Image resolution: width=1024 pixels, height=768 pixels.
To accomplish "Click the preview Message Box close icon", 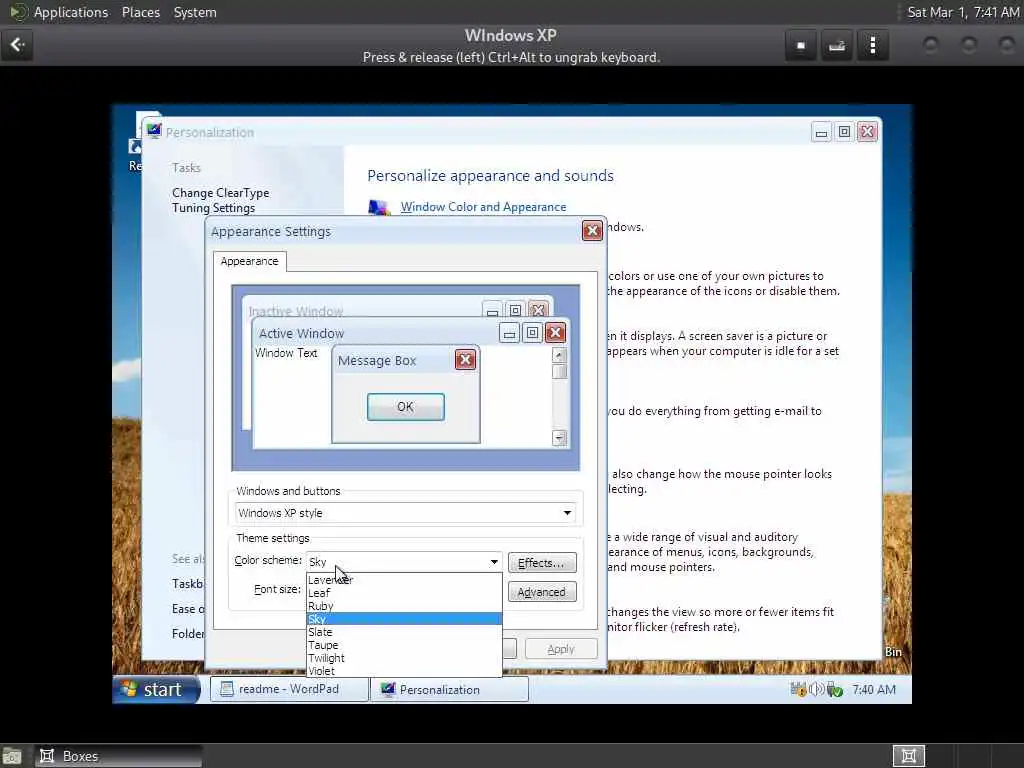I will (465, 360).
